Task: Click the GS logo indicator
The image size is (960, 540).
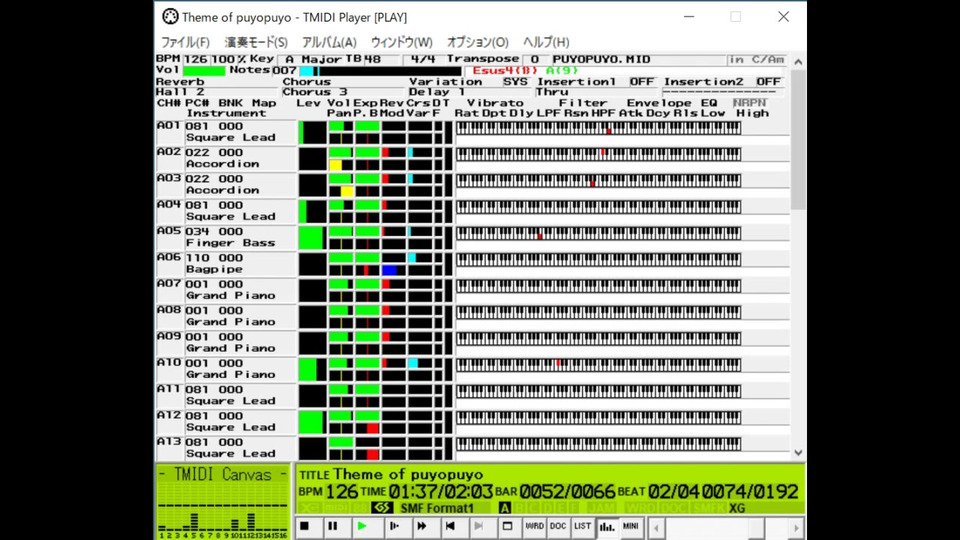Action: 381,508
